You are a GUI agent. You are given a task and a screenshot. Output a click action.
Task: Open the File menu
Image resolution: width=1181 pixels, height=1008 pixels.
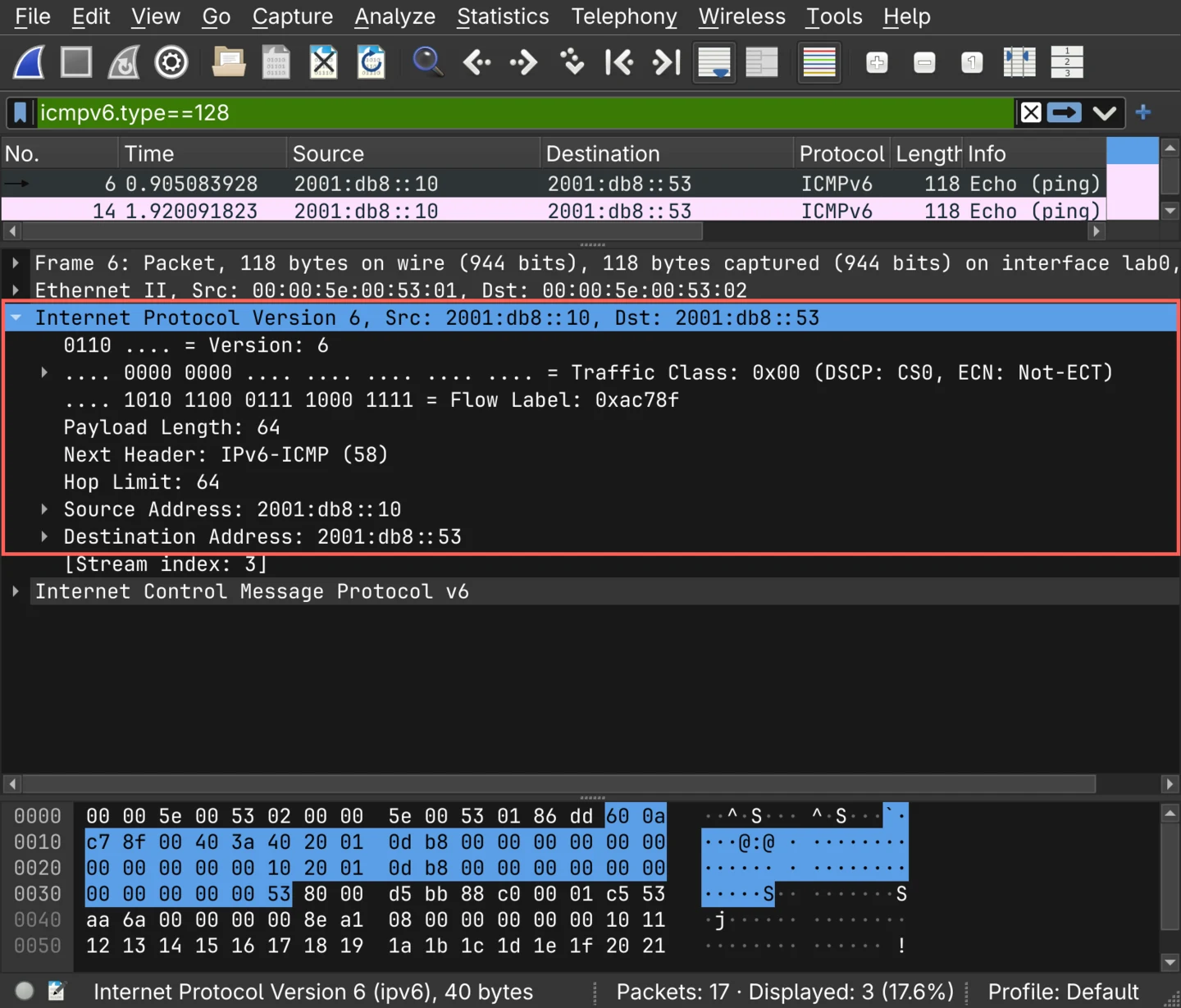pos(33,16)
